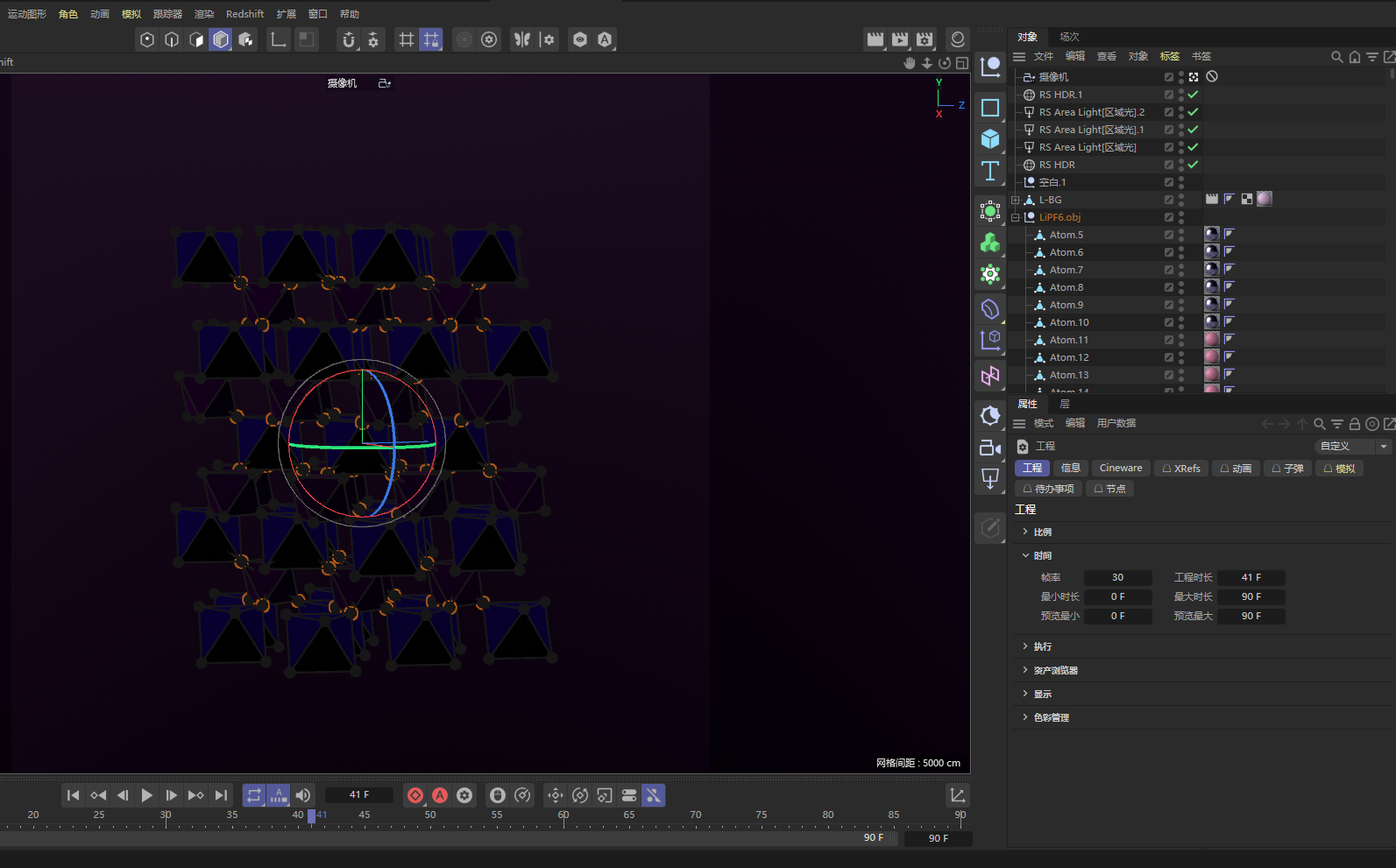
Task: Click the search icon in object manager
Action: point(1336,57)
